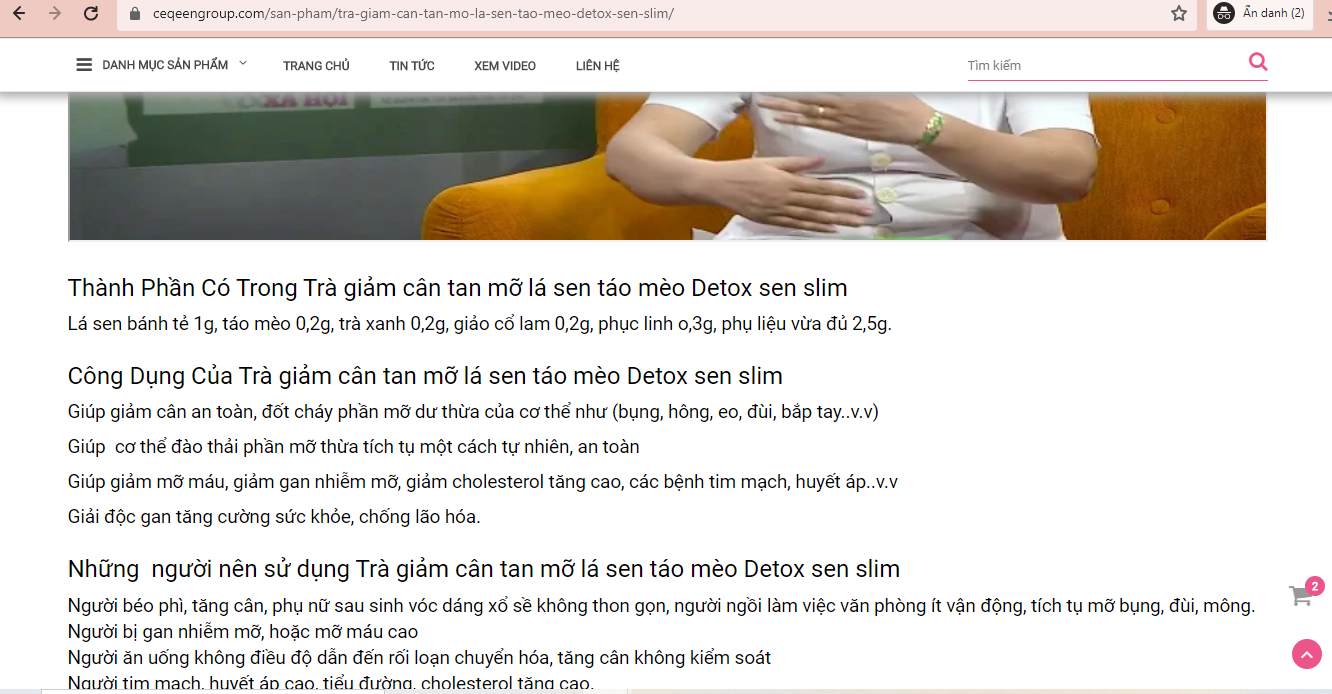The height and width of the screenshot is (694, 1332).
Task: Expand the DANH MỤC SẢN PHẨM chevron
Action: (x=242, y=64)
